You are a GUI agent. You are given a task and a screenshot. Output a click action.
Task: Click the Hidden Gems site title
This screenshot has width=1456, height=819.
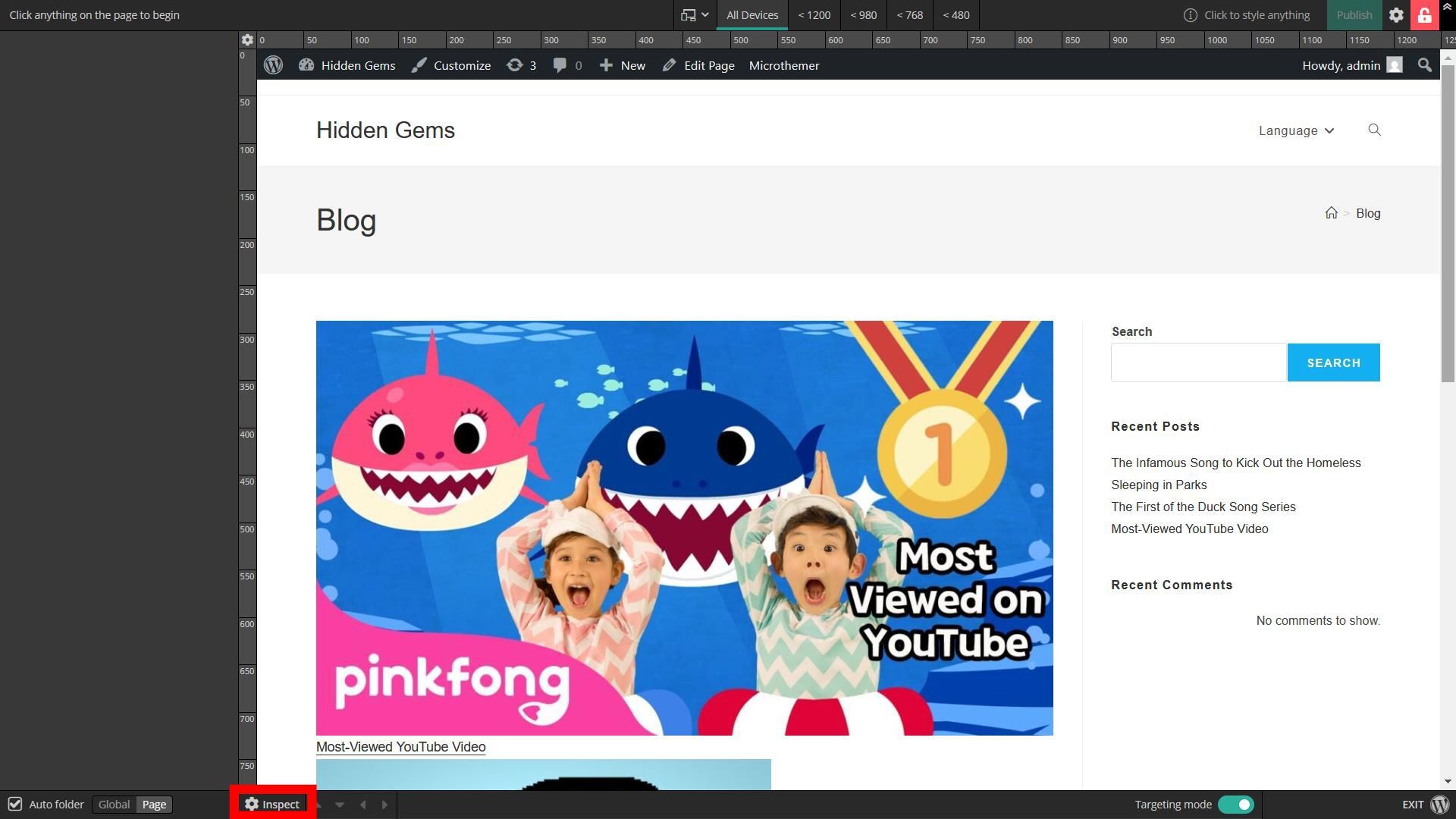click(385, 130)
